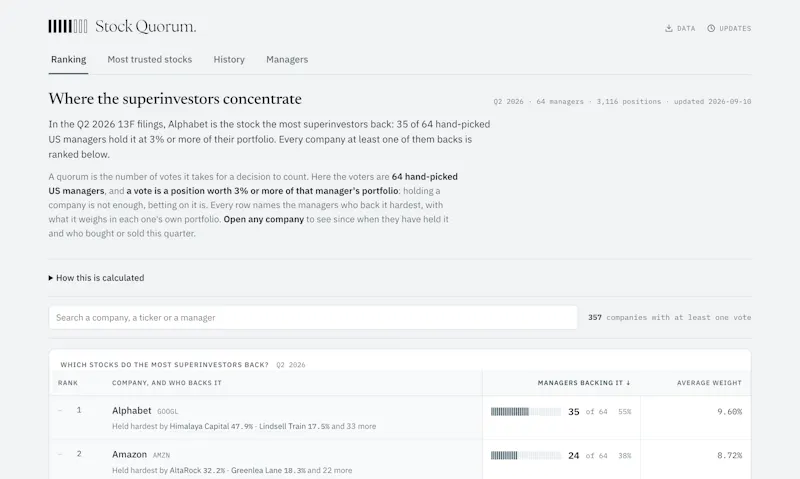Click Alphabet's 9.60% average weight value
800x479 pixels.
click(729, 412)
